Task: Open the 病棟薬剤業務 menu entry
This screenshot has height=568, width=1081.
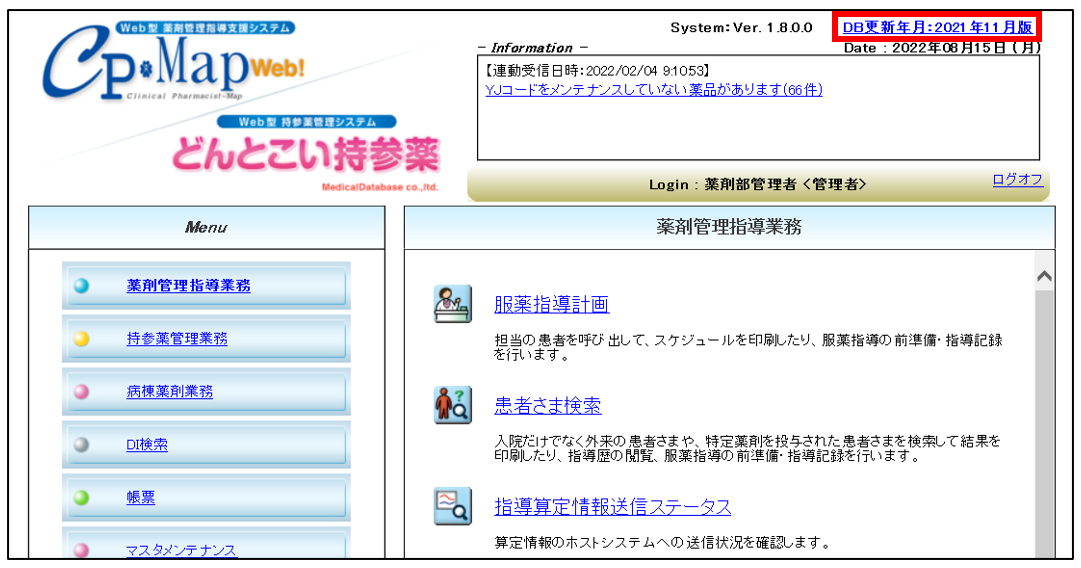Action: [x=170, y=392]
